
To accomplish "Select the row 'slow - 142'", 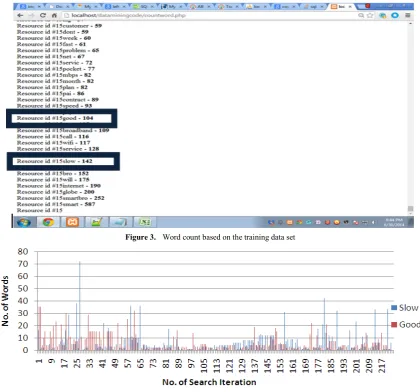I will (x=55, y=161).
